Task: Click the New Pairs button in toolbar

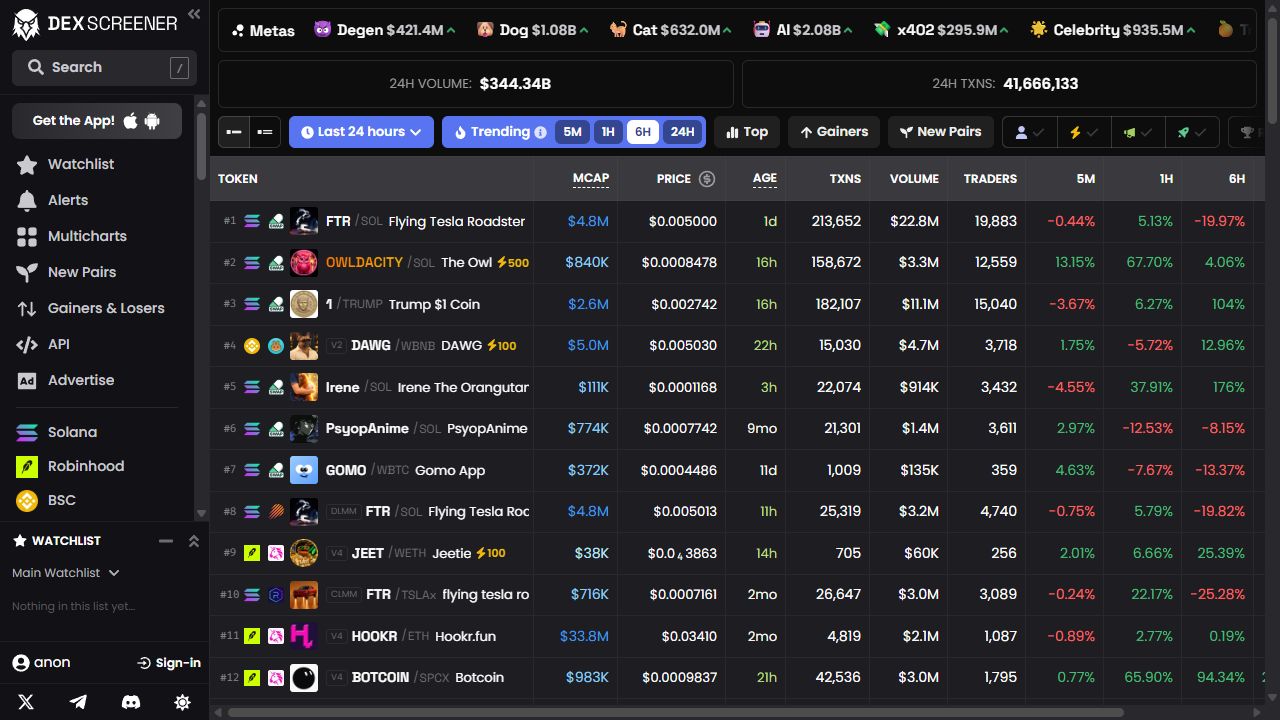Action: click(941, 132)
